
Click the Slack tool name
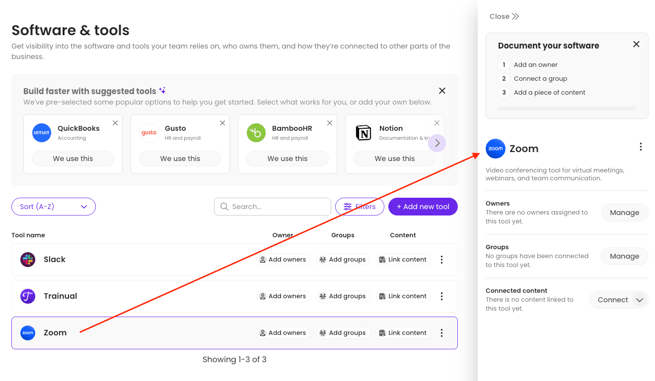[55, 259]
